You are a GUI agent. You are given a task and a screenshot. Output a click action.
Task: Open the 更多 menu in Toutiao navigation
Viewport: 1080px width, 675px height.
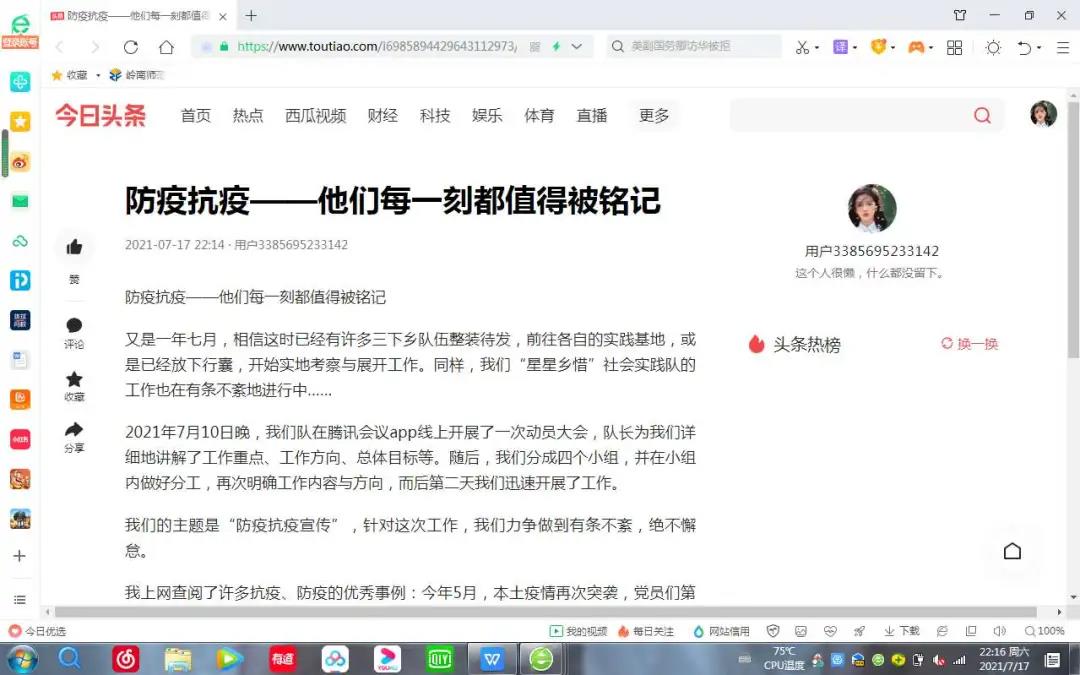(x=654, y=116)
